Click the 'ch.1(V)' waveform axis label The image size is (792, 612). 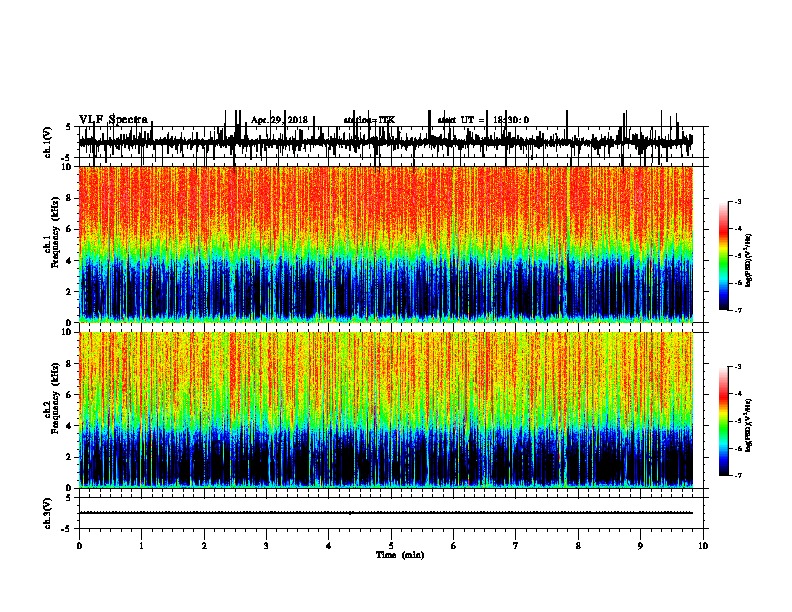[47, 142]
